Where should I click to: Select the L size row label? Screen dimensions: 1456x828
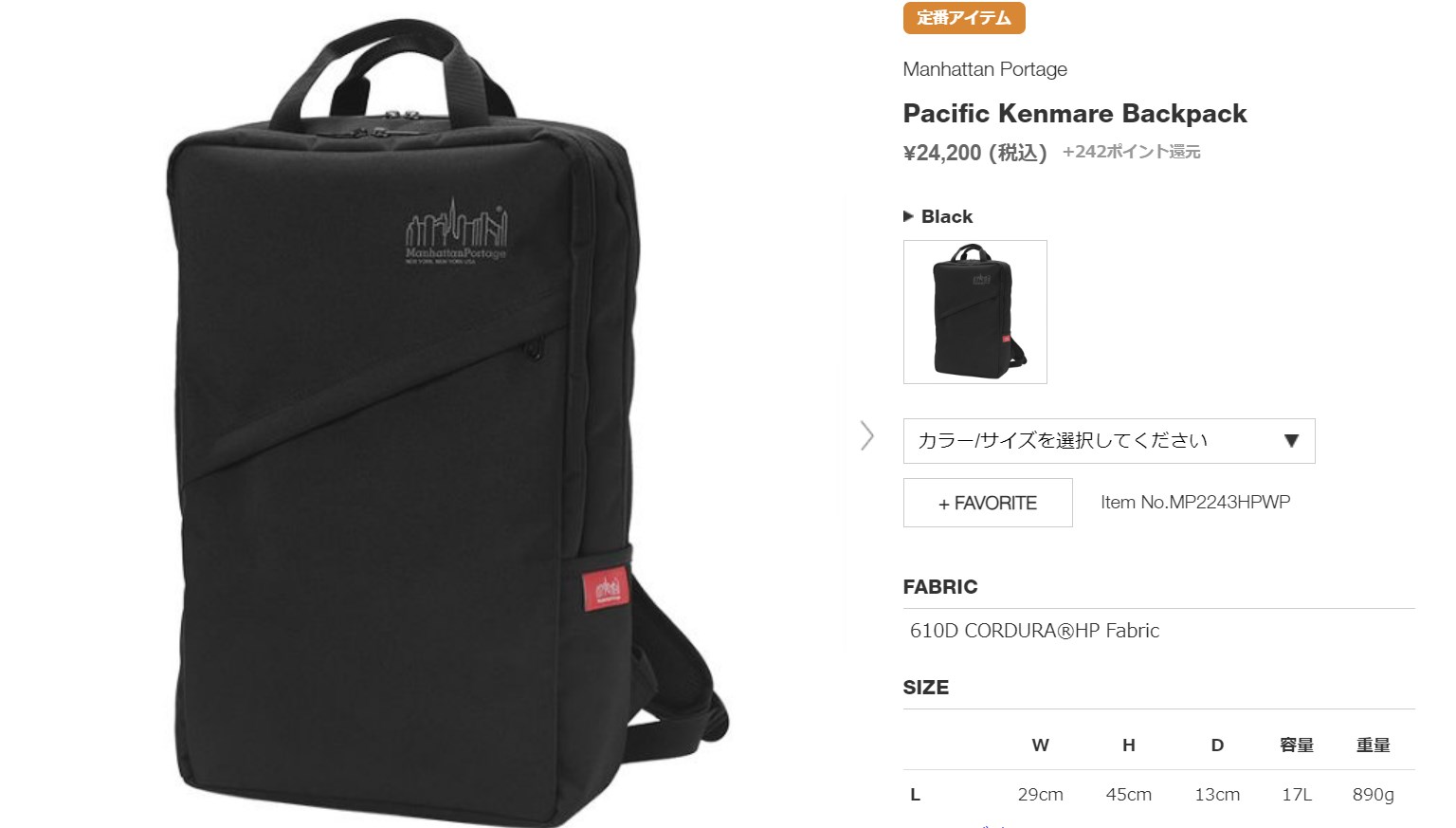point(915,795)
